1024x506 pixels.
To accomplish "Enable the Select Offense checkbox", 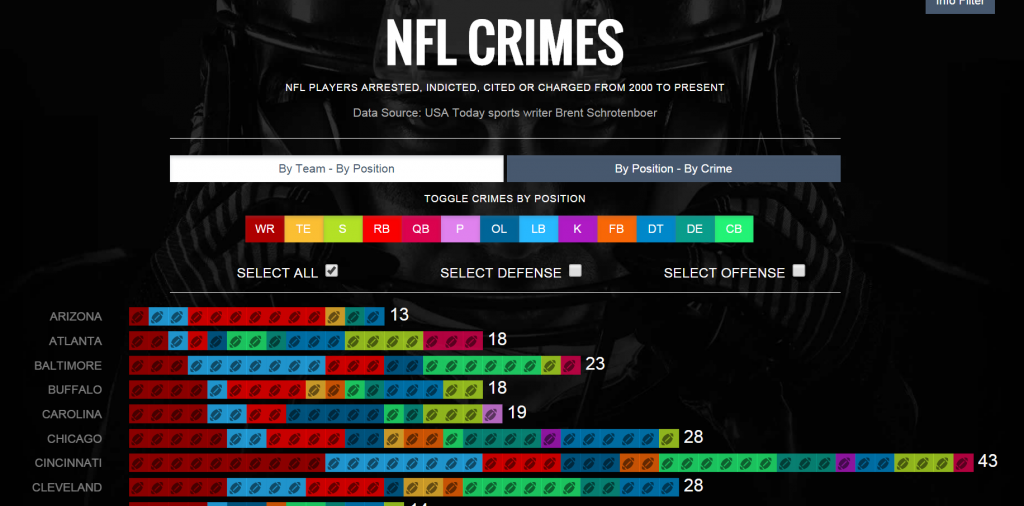I will 799,271.
